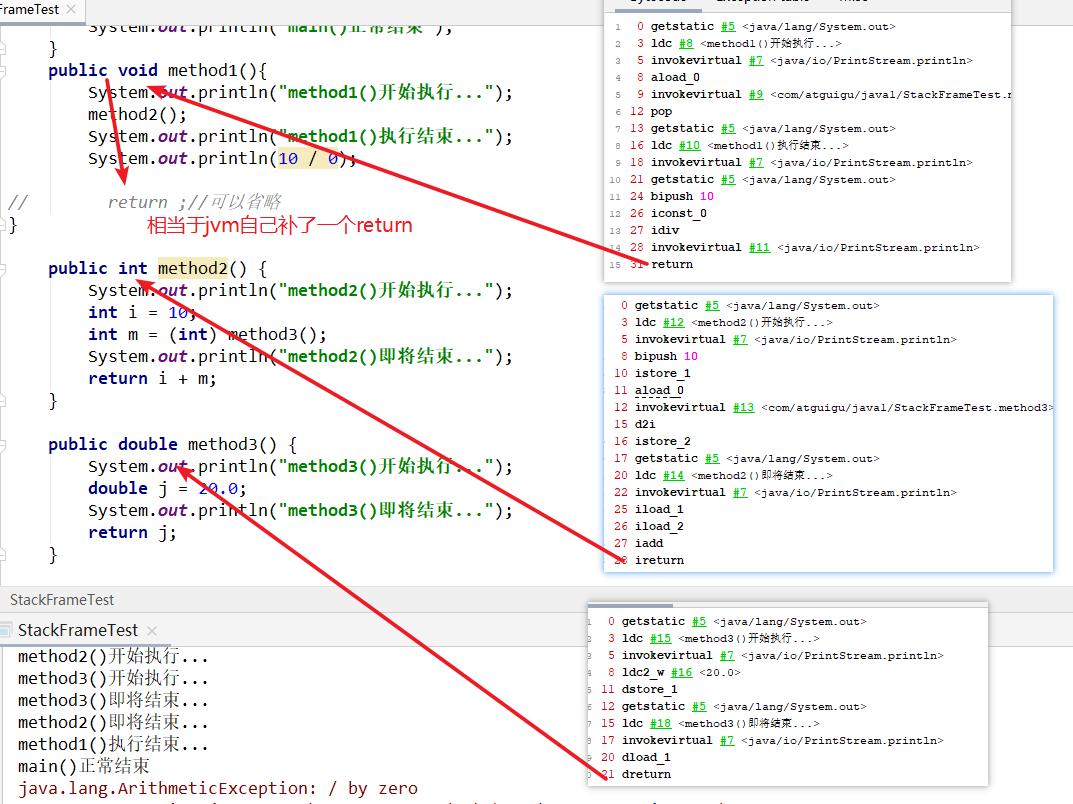Image resolution: width=1073 pixels, height=804 pixels.
Task: Click the run-configuration icon beside StackFrameTest tab
Action: [6, 630]
